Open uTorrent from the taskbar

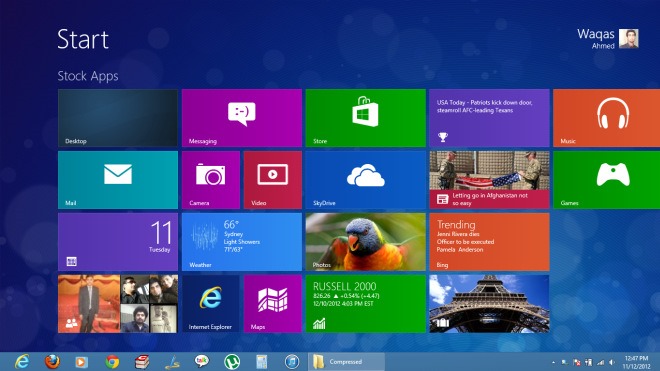(232, 362)
